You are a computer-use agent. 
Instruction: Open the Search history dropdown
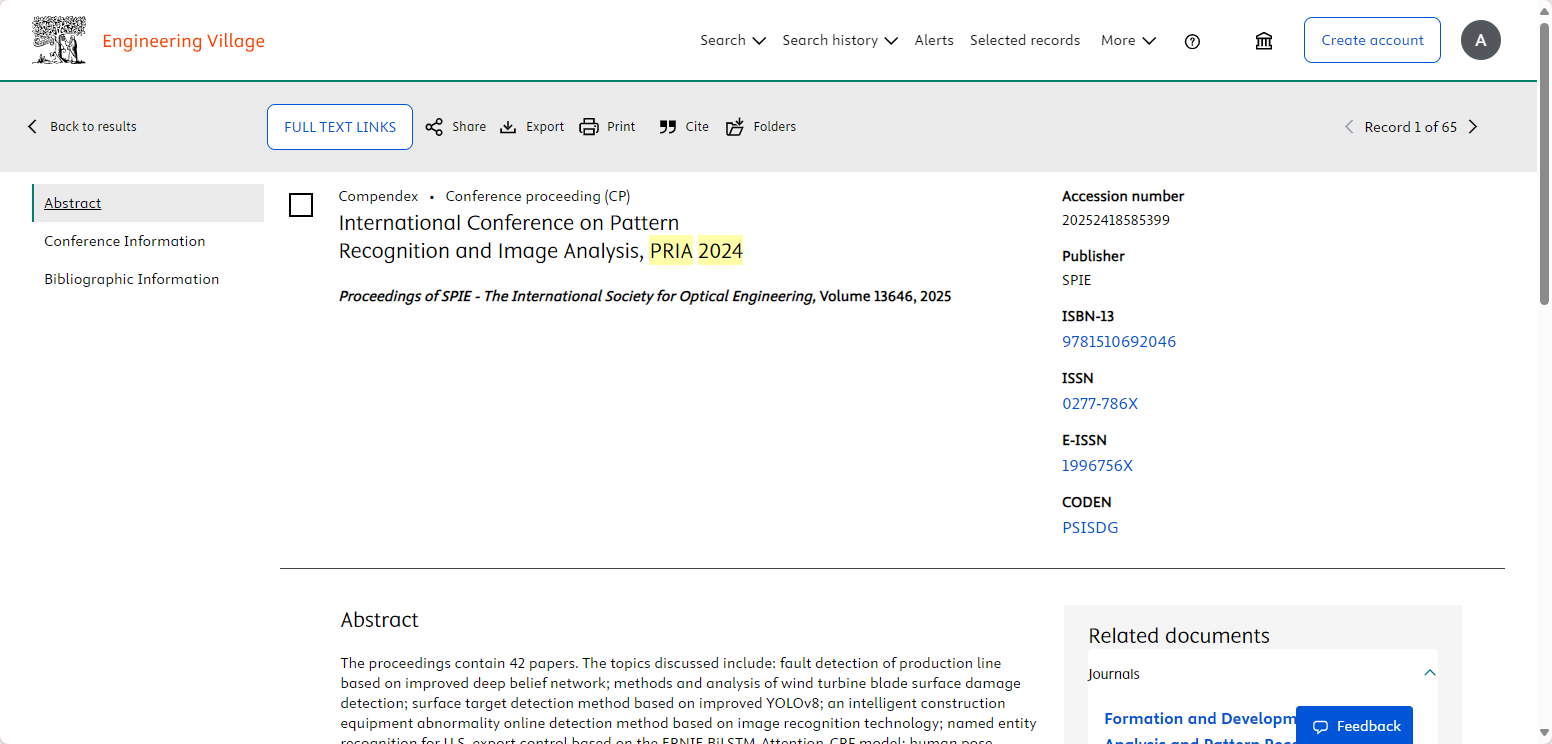click(x=839, y=40)
